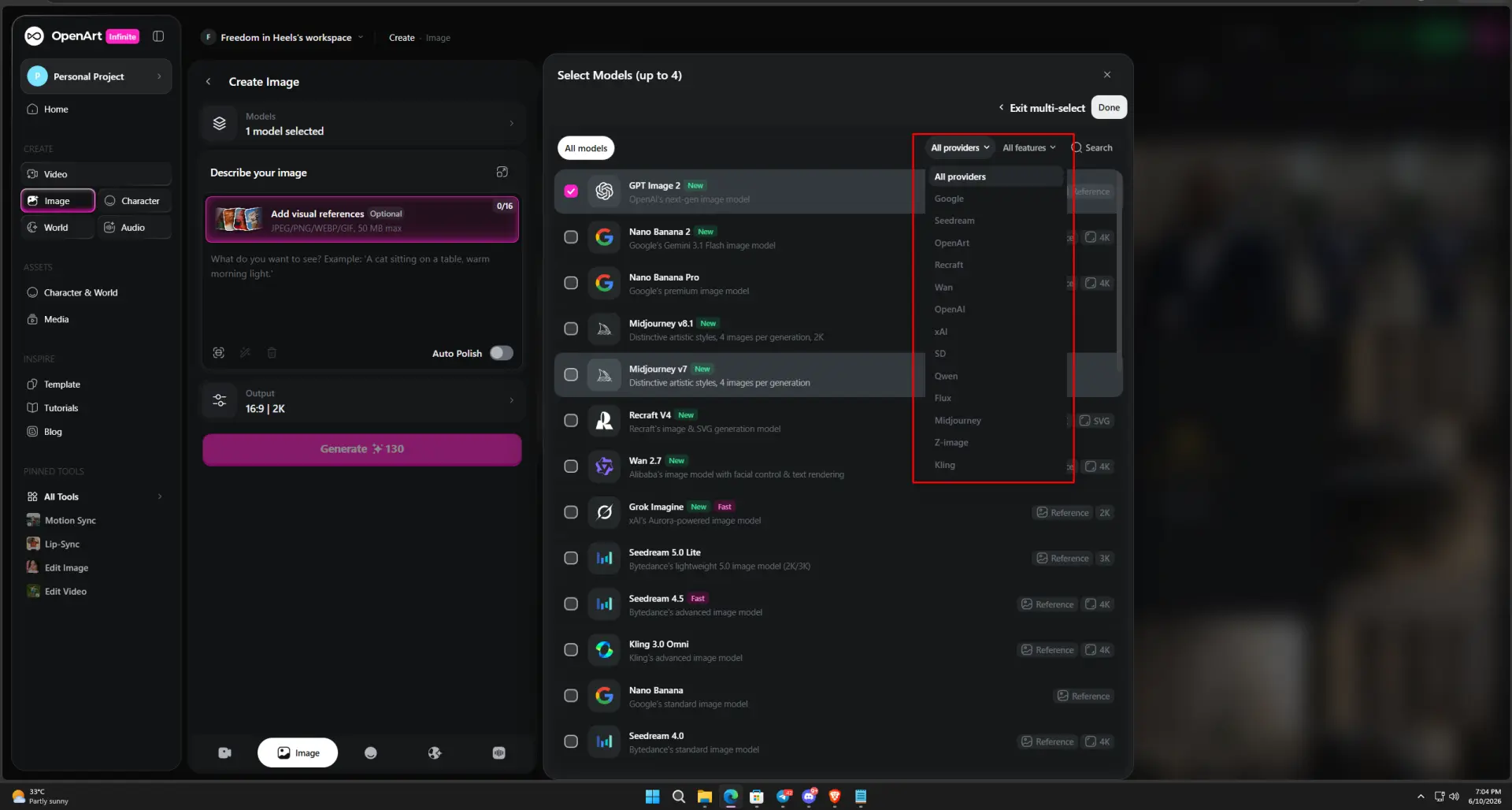
Task: Click the Kling 3.0 Omni model logo
Action: 605,650
